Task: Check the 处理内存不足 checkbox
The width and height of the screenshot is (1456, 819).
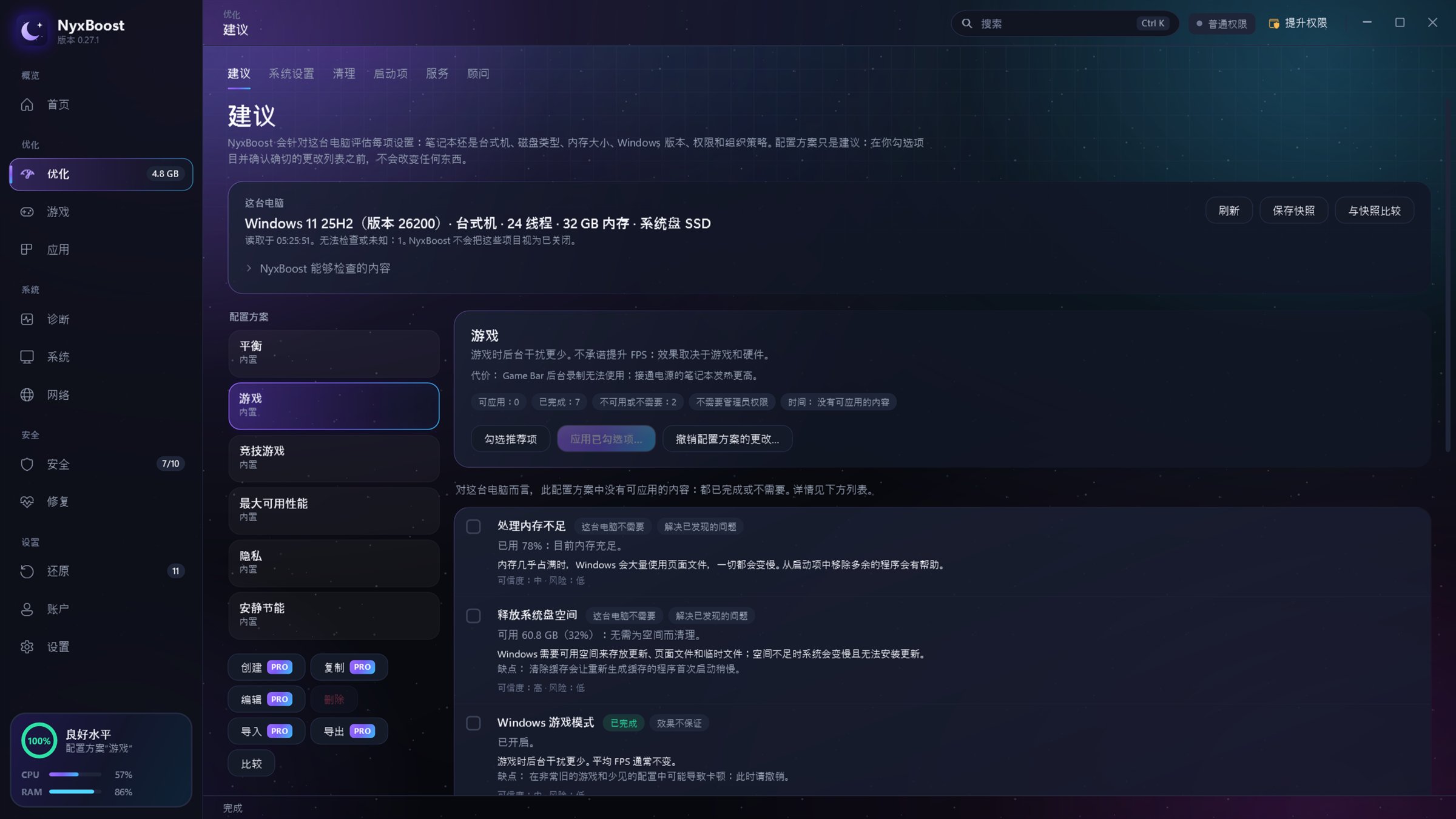Action: click(x=473, y=527)
